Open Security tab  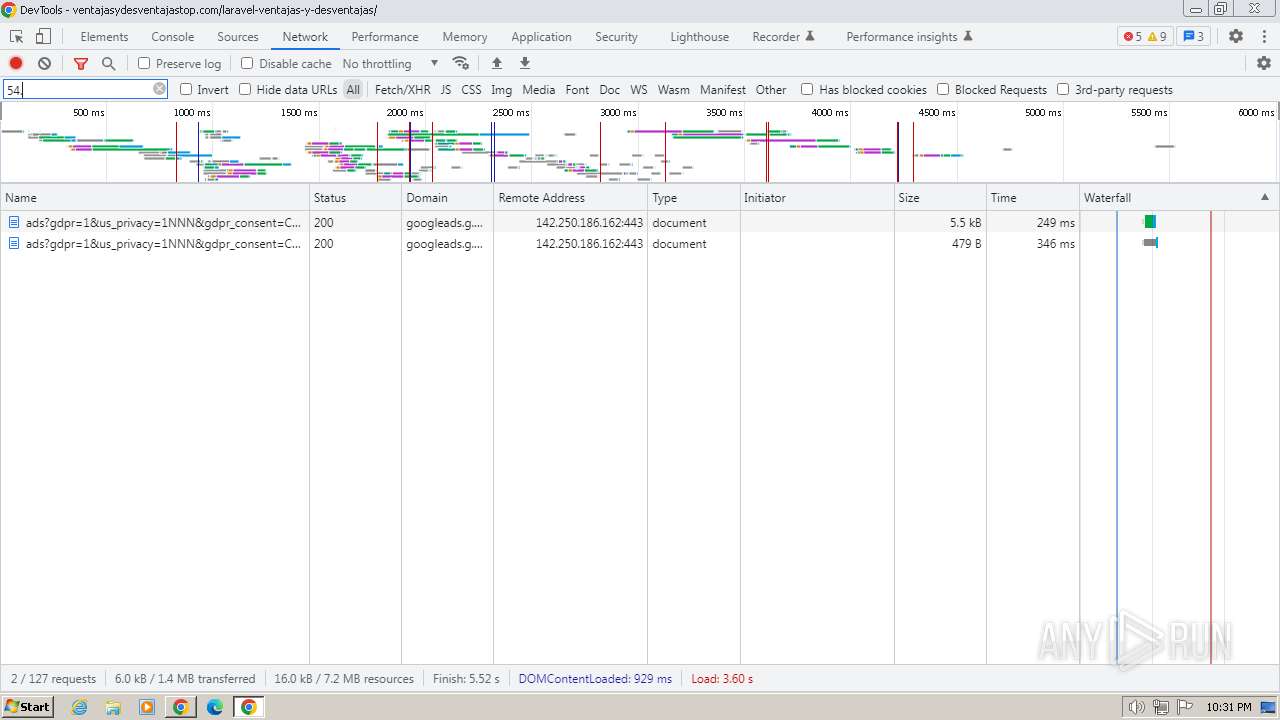click(x=616, y=36)
